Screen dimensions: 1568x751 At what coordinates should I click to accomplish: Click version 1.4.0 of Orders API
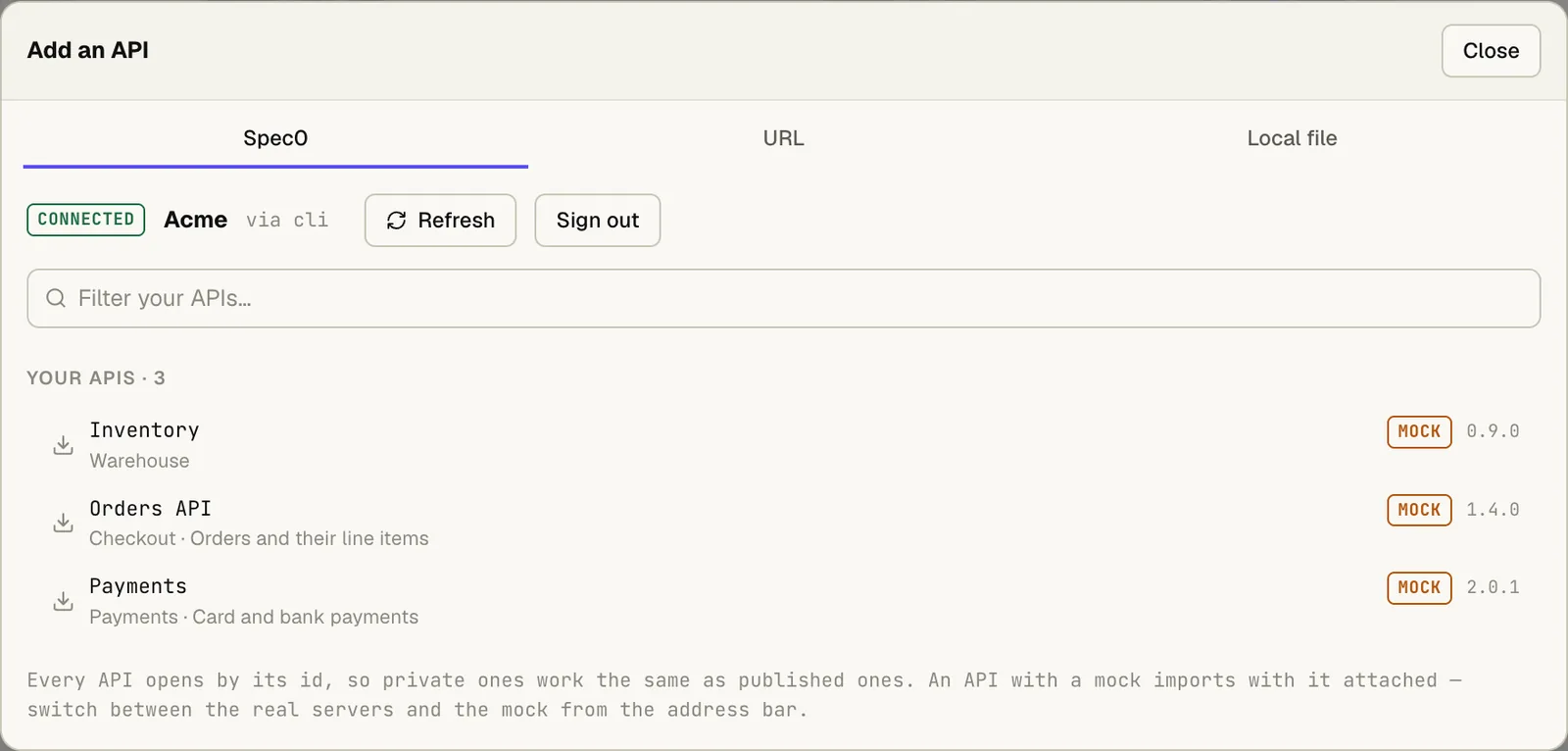point(1493,510)
